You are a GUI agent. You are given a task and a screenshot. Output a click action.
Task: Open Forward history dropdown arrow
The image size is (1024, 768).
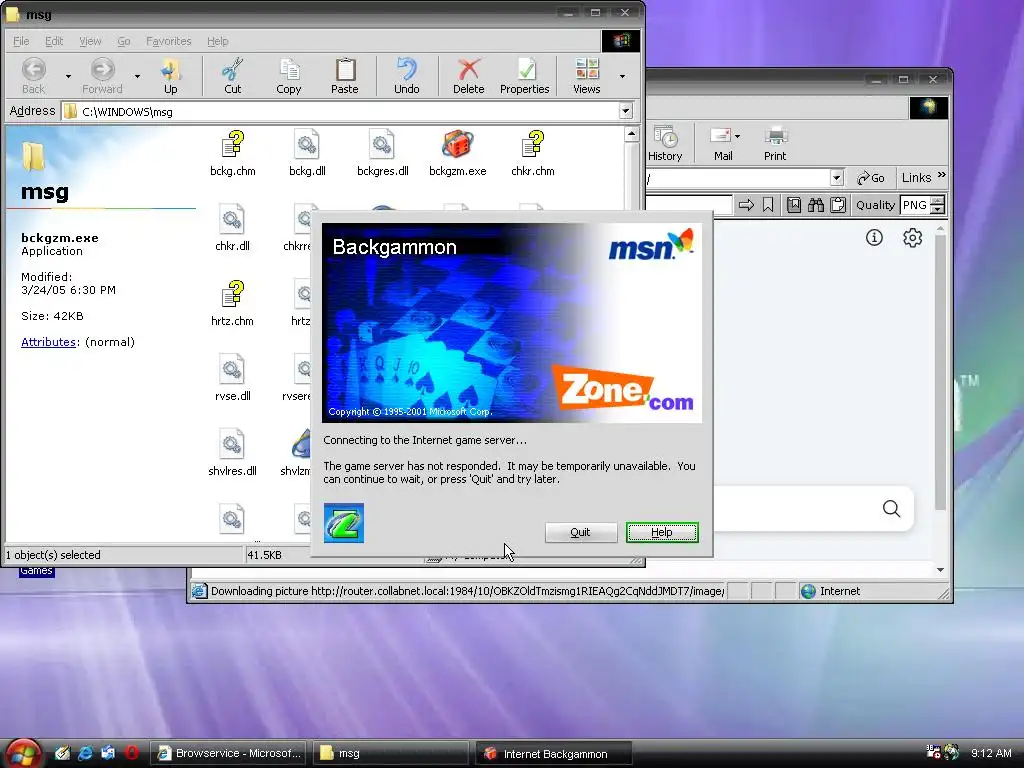137,76
